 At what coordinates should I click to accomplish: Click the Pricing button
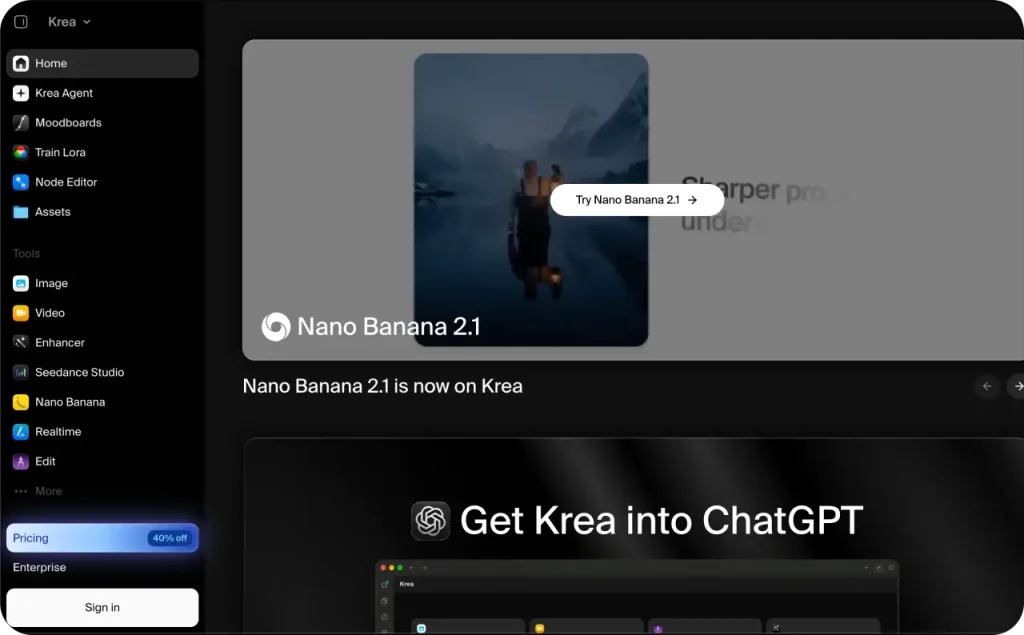point(103,538)
